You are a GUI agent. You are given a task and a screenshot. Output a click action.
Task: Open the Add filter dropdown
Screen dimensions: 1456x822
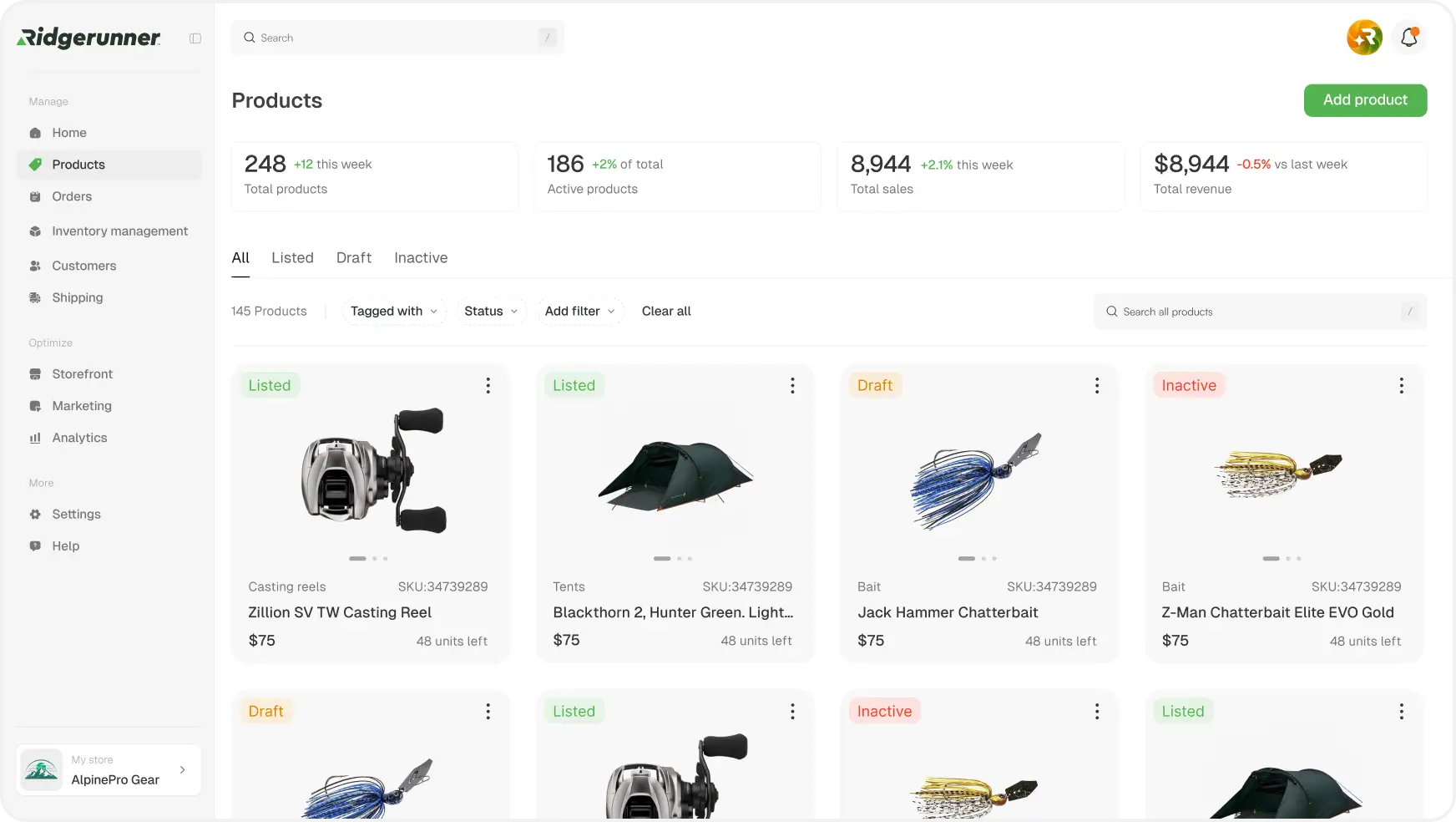pos(580,311)
